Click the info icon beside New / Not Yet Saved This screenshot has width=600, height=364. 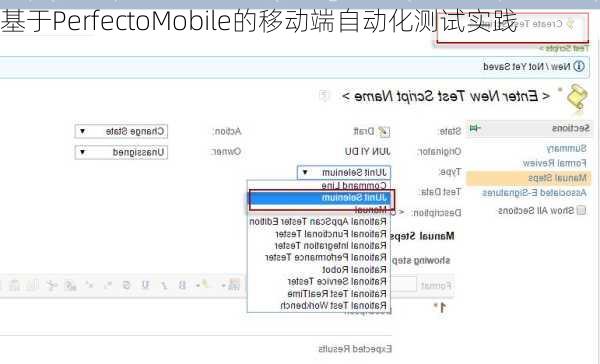(579, 66)
